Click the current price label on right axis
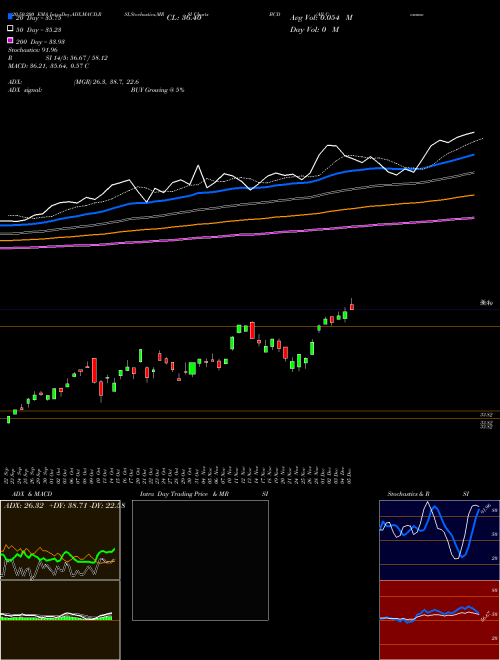The image size is (500, 660). (487, 303)
